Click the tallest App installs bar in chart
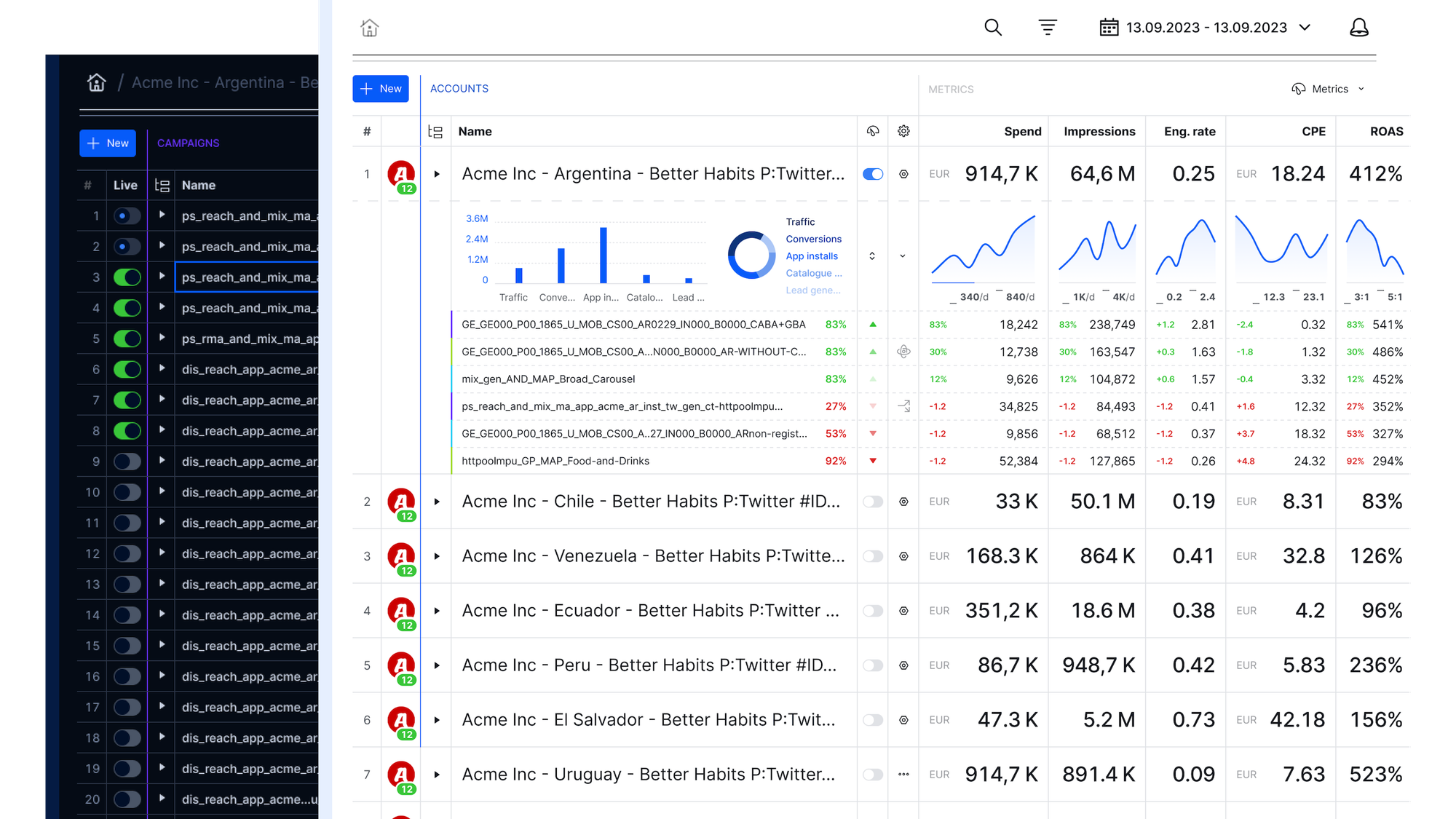 (604, 256)
